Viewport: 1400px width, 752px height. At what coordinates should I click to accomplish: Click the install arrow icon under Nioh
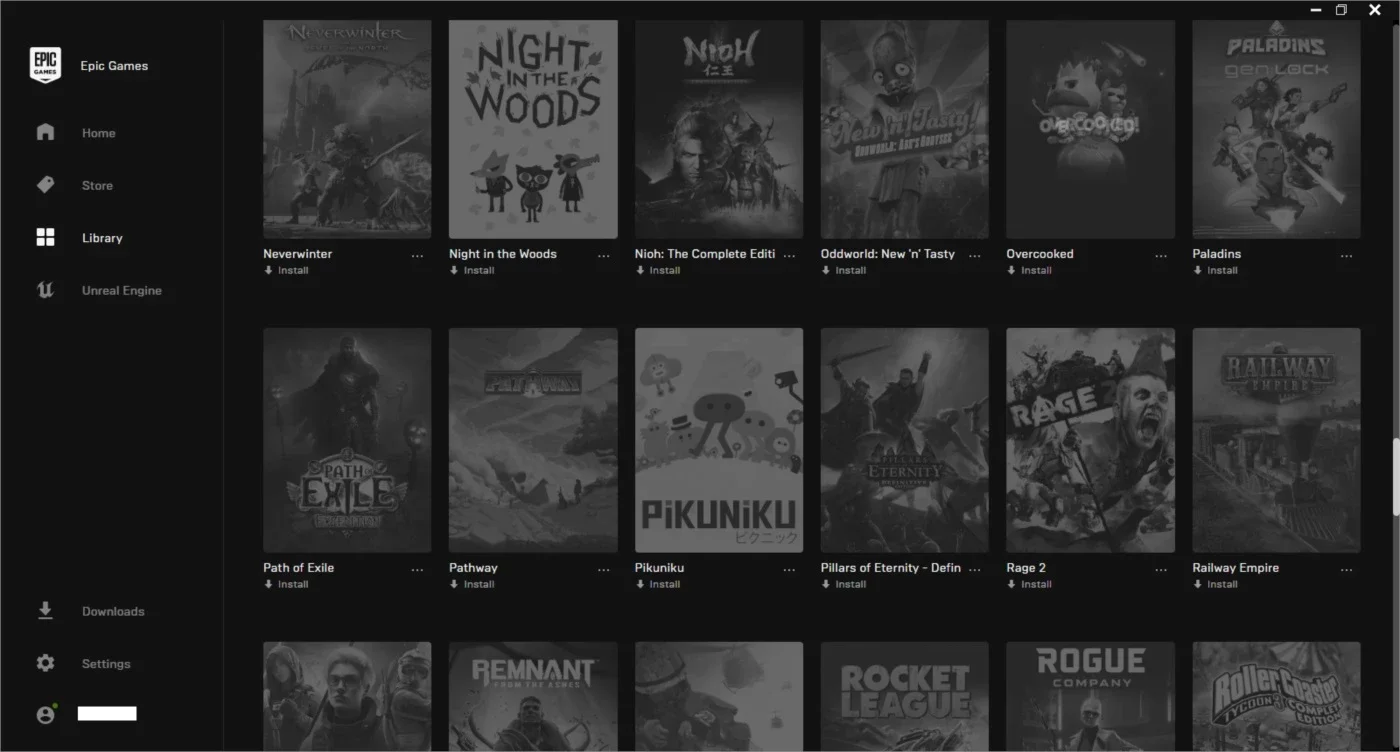[640, 270]
